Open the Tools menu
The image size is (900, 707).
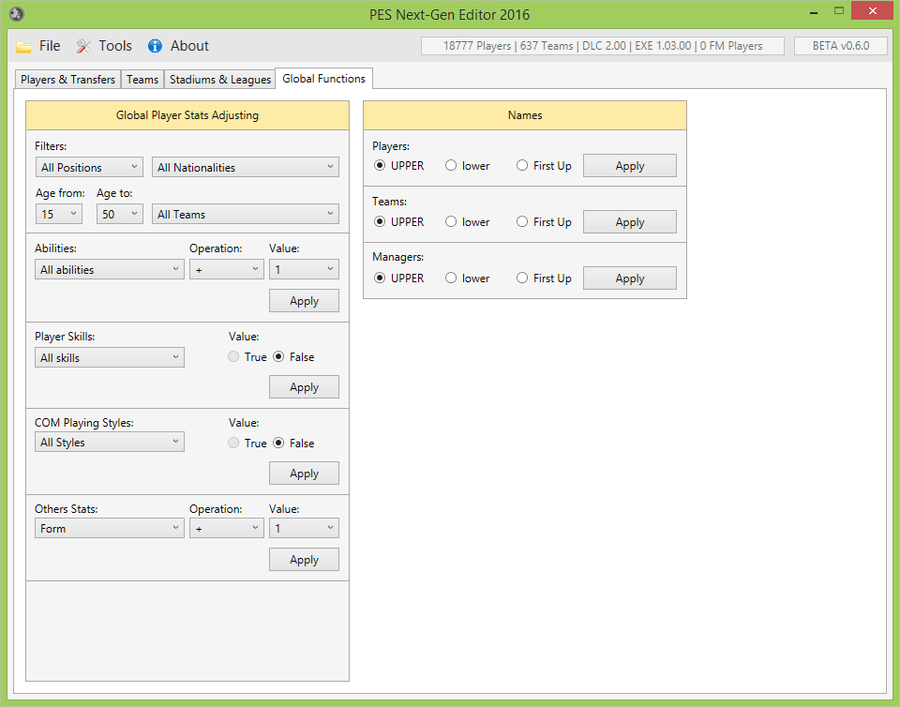pyautogui.click(x=115, y=46)
